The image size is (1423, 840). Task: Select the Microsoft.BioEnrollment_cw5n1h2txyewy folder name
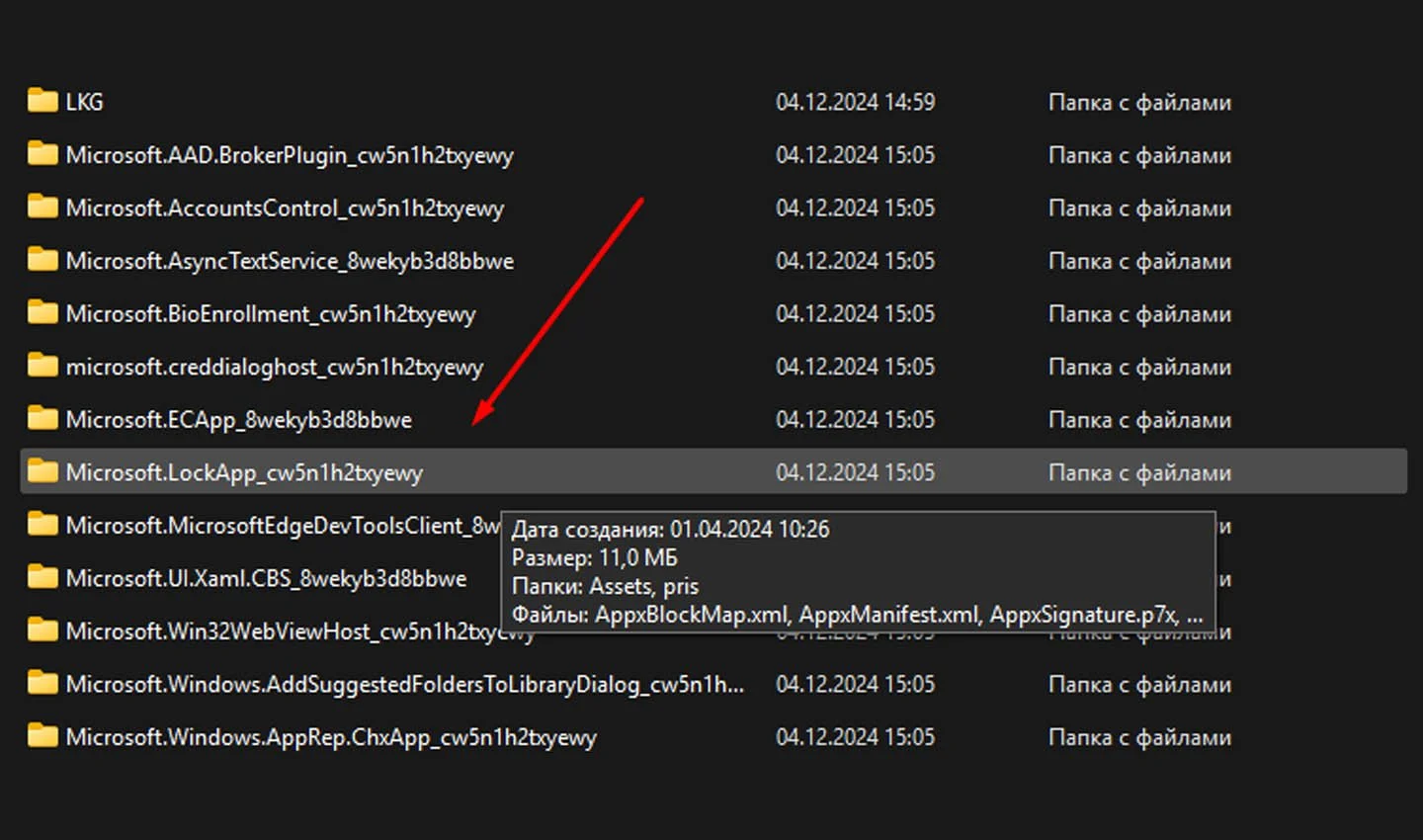click(x=271, y=314)
